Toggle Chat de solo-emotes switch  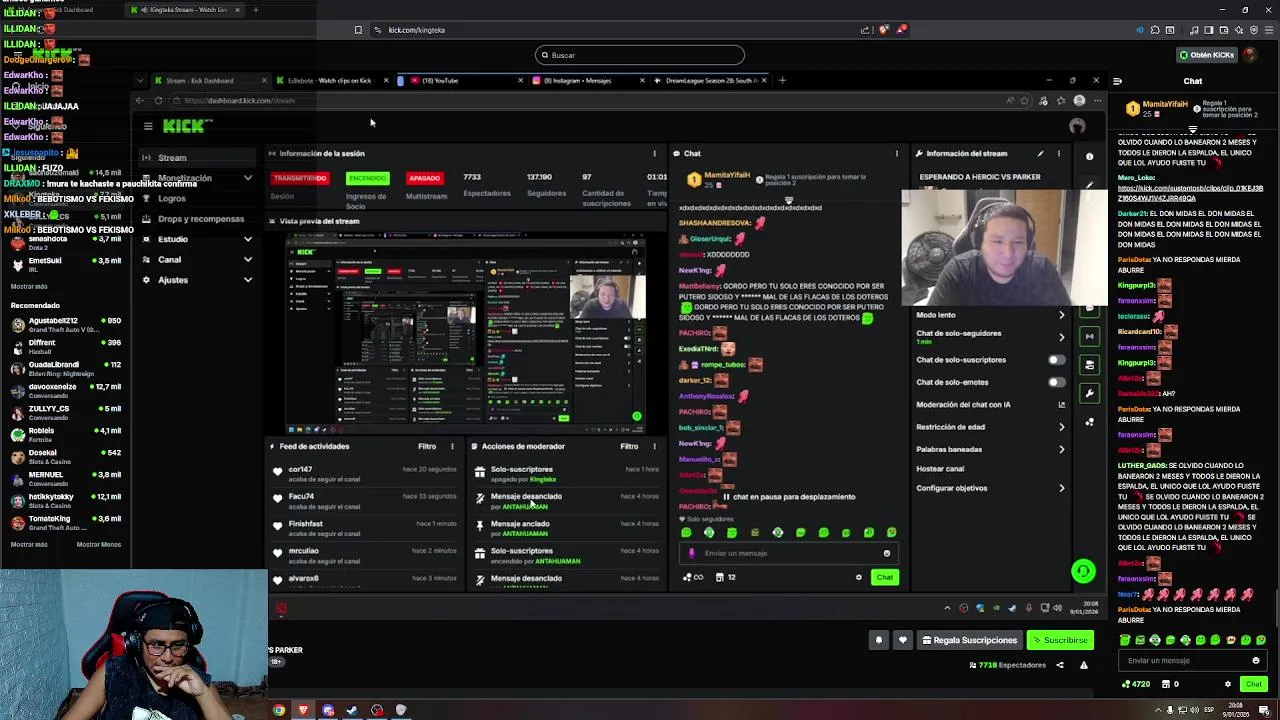pyautogui.click(x=1056, y=382)
